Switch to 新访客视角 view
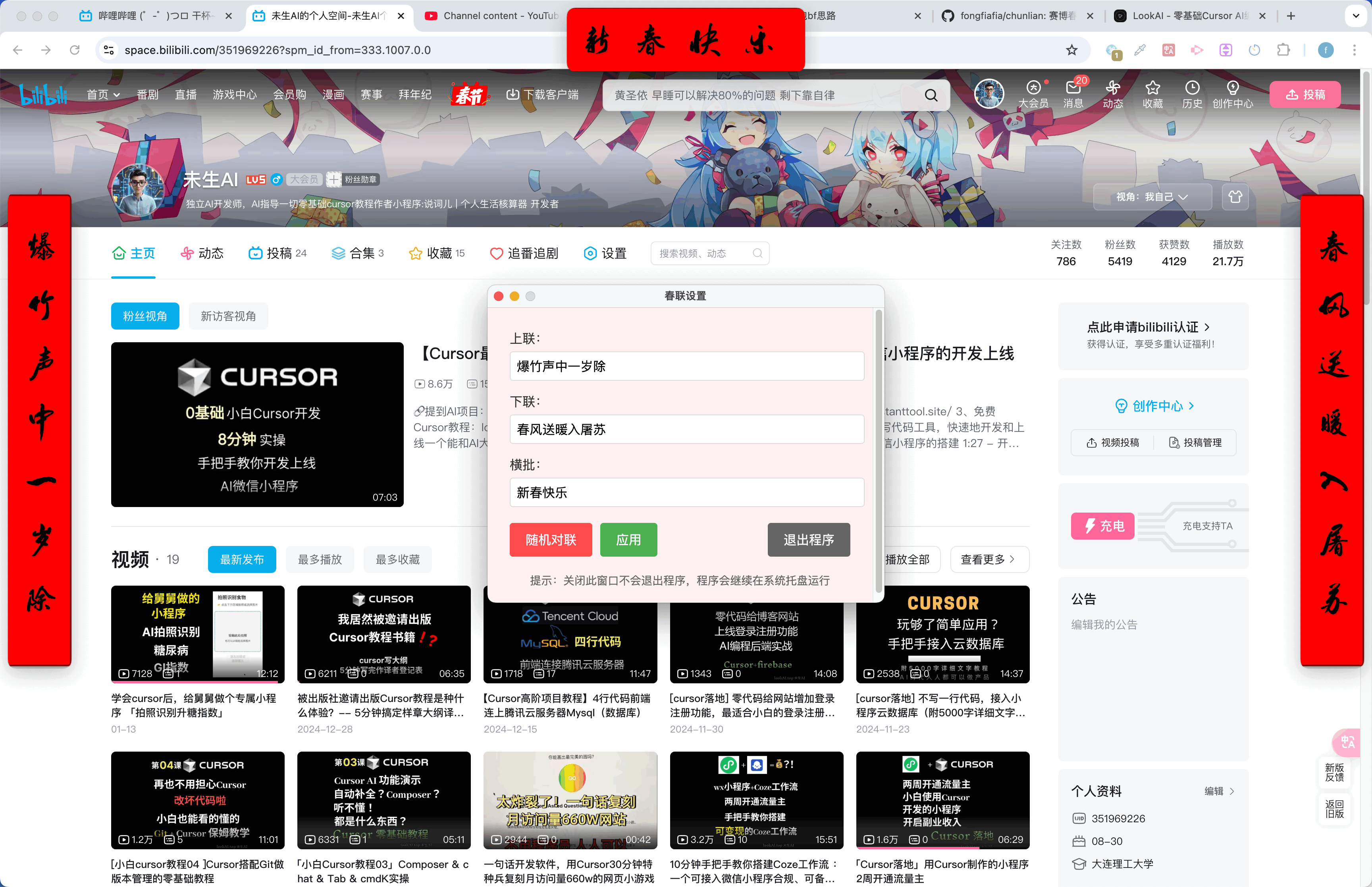Viewport: 1372px width, 887px height. (x=228, y=316)
